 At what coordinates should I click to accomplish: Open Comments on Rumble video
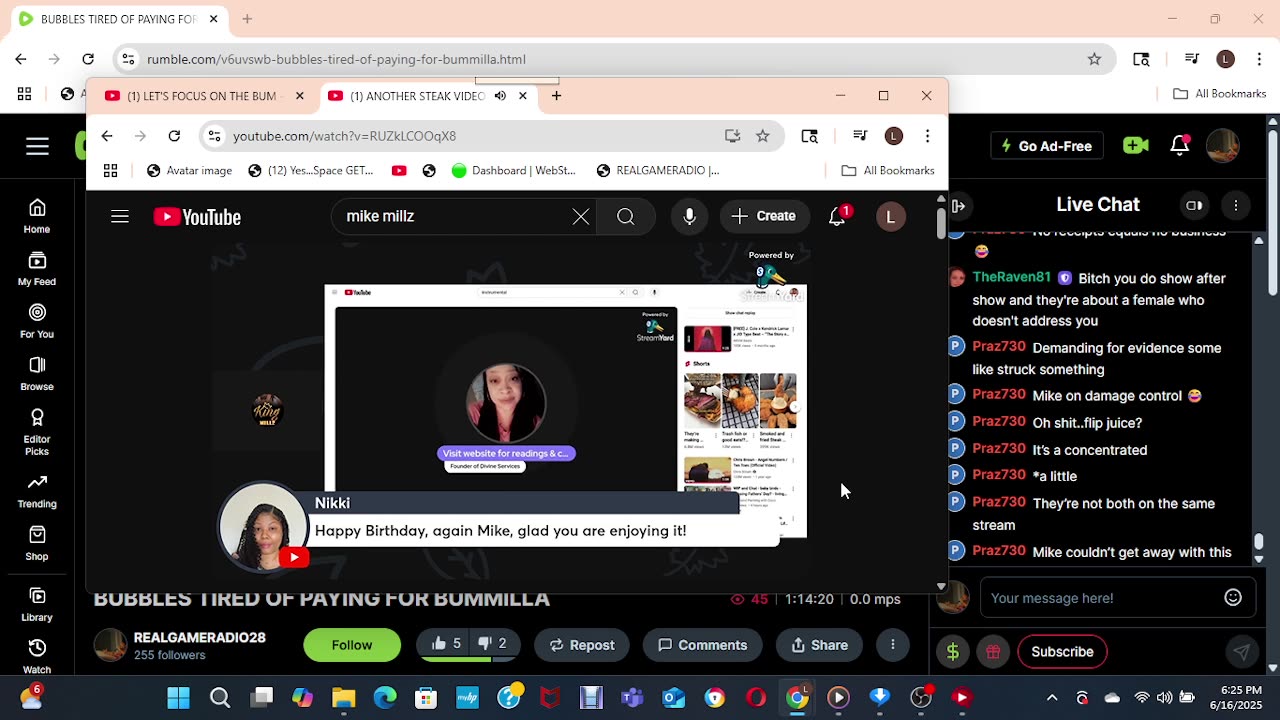point(703,645)
